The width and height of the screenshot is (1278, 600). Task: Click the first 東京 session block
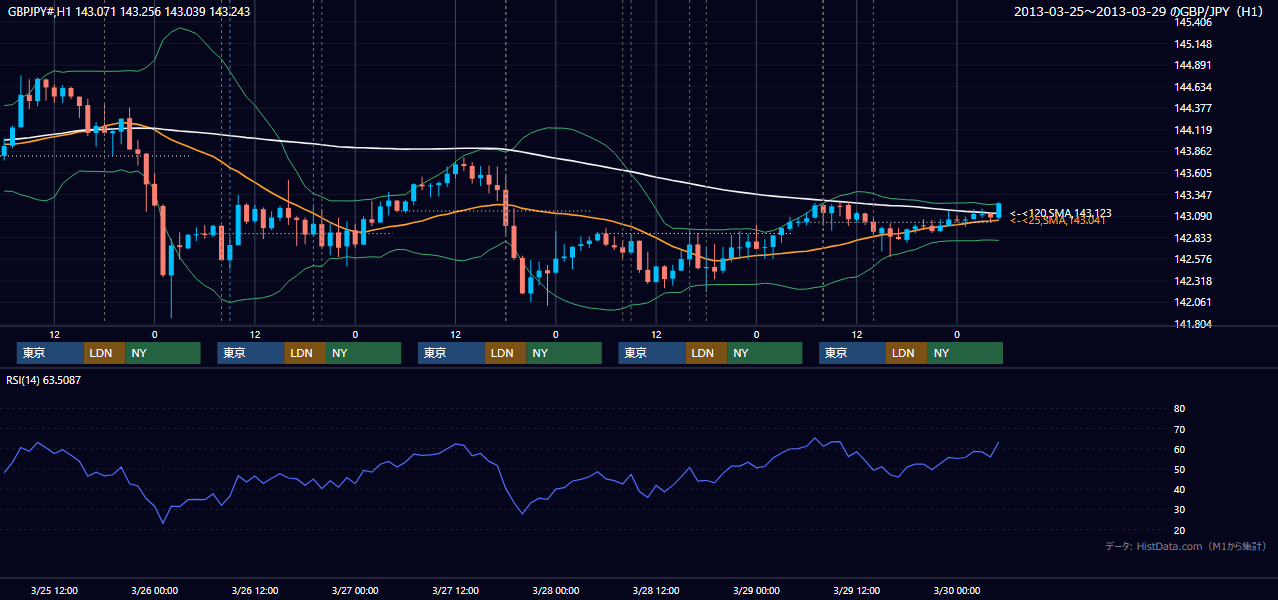tap(51, 353)
